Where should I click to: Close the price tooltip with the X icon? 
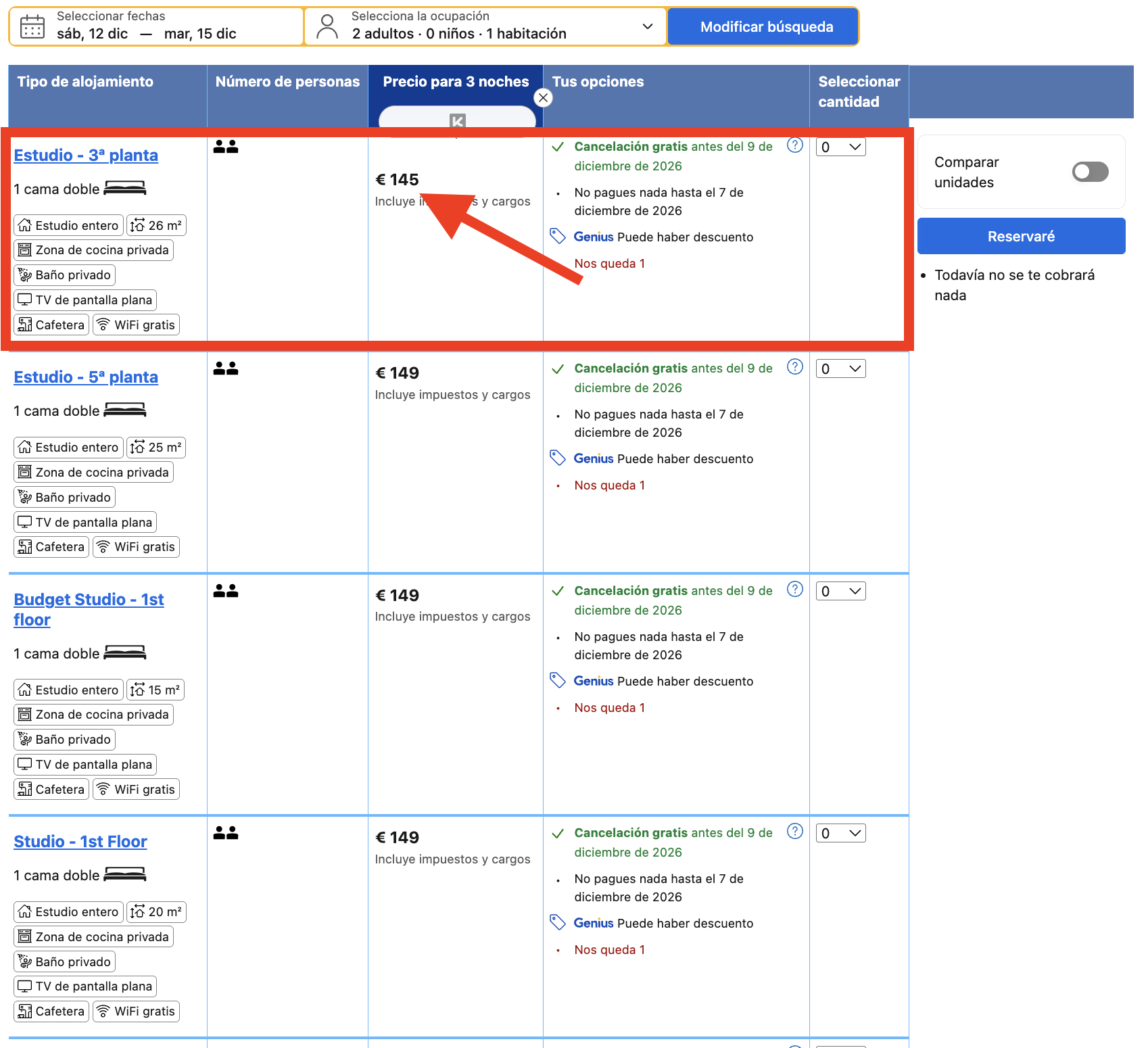pos(543,98)
